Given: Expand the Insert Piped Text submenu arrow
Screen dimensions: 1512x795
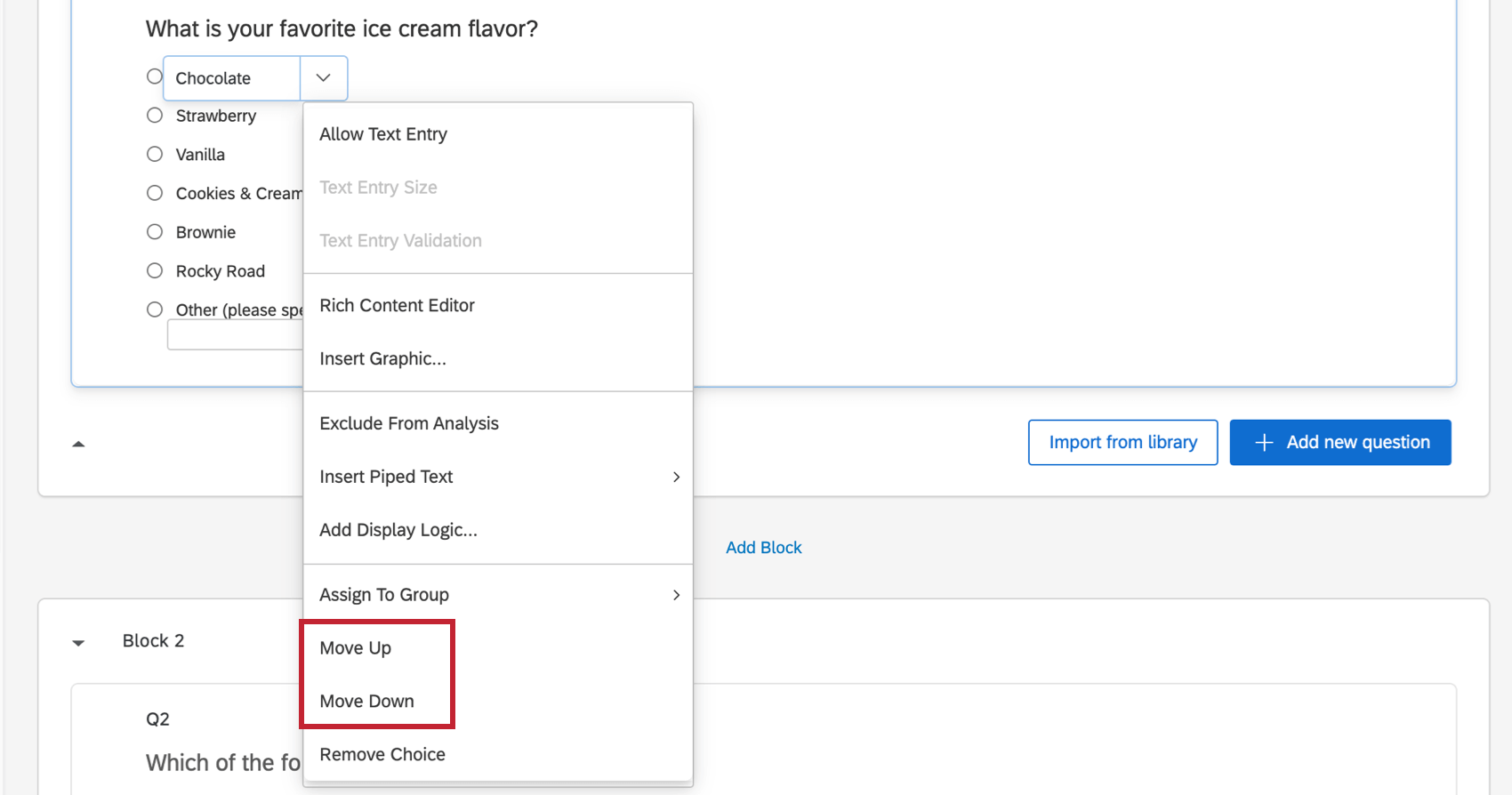Looking at the screenshot, I should (x=676, y=478).
